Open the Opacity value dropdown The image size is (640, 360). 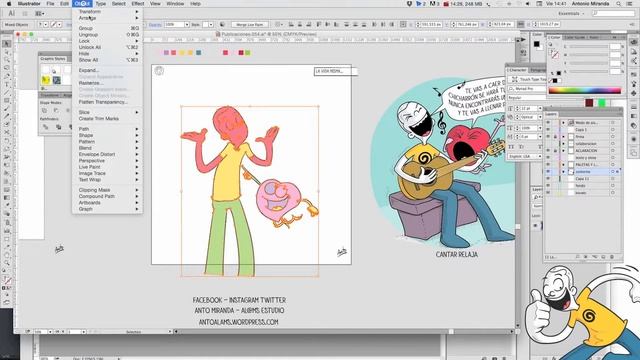(187, 25)
